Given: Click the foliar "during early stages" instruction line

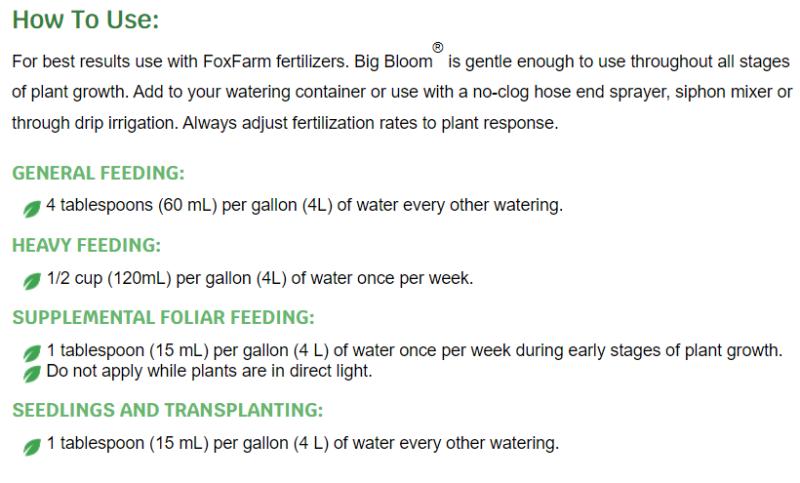Looking at the screenshot, I should coord(414,351).
